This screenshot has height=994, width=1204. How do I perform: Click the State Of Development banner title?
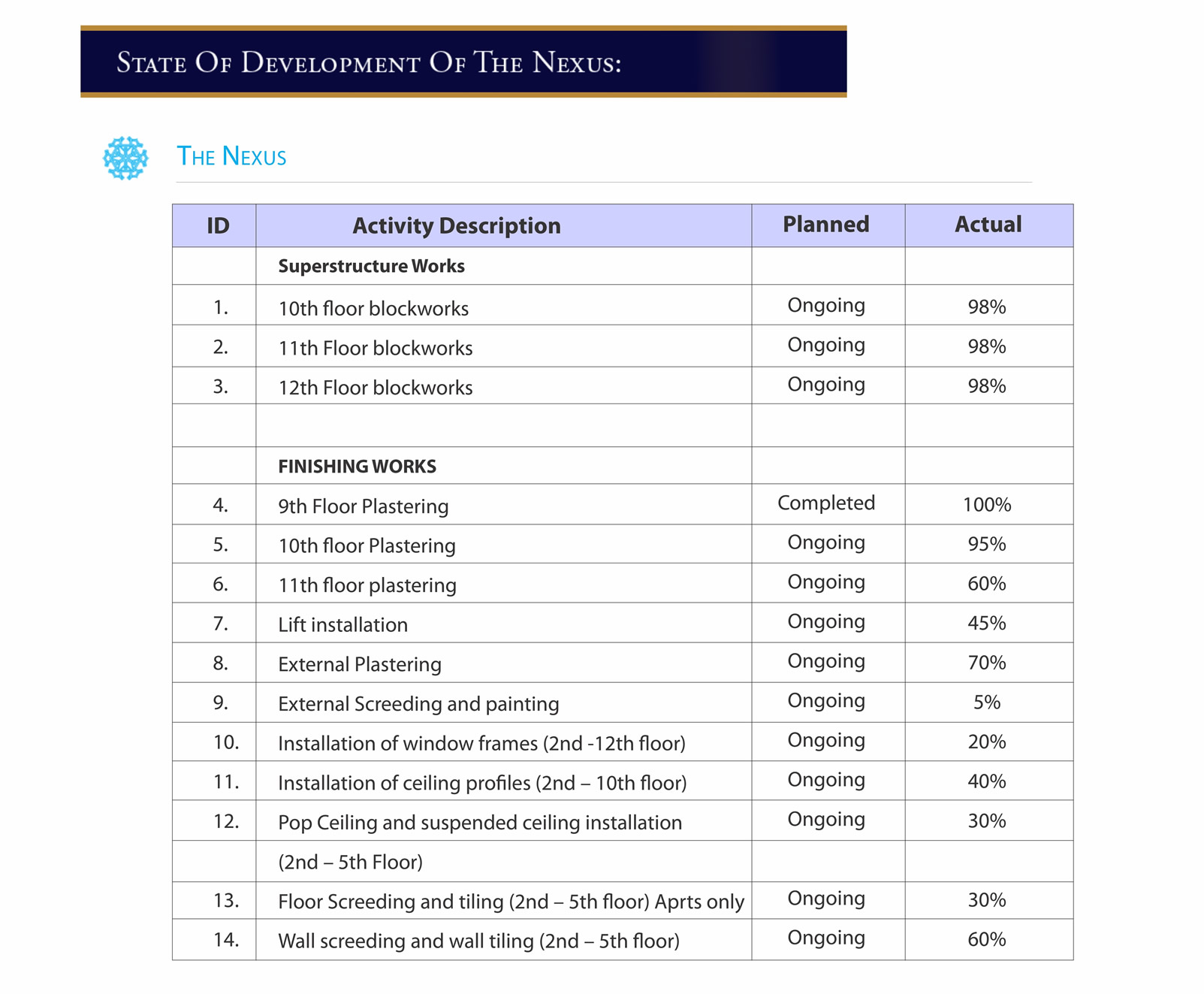[x=369, y=62]
